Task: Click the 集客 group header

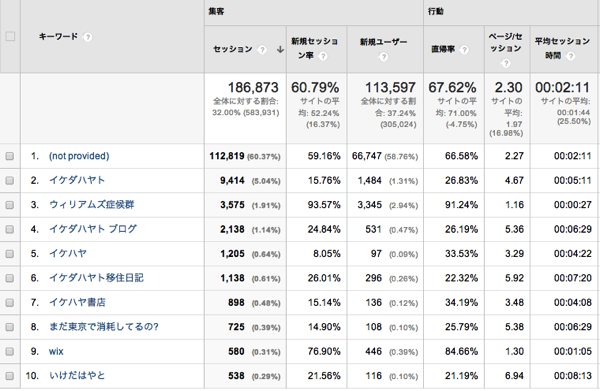Action: point(216,11)
